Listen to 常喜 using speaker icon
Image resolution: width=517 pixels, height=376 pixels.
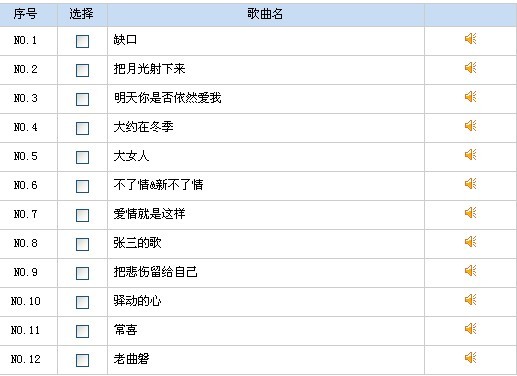(470, 329)
